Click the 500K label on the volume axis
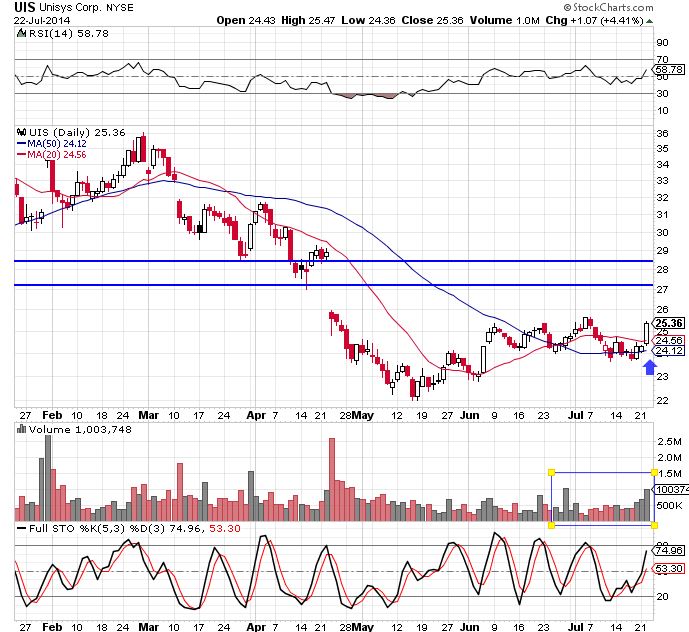Image resolution: width=689 pixels, height=632 pixels. coord(668,505)
